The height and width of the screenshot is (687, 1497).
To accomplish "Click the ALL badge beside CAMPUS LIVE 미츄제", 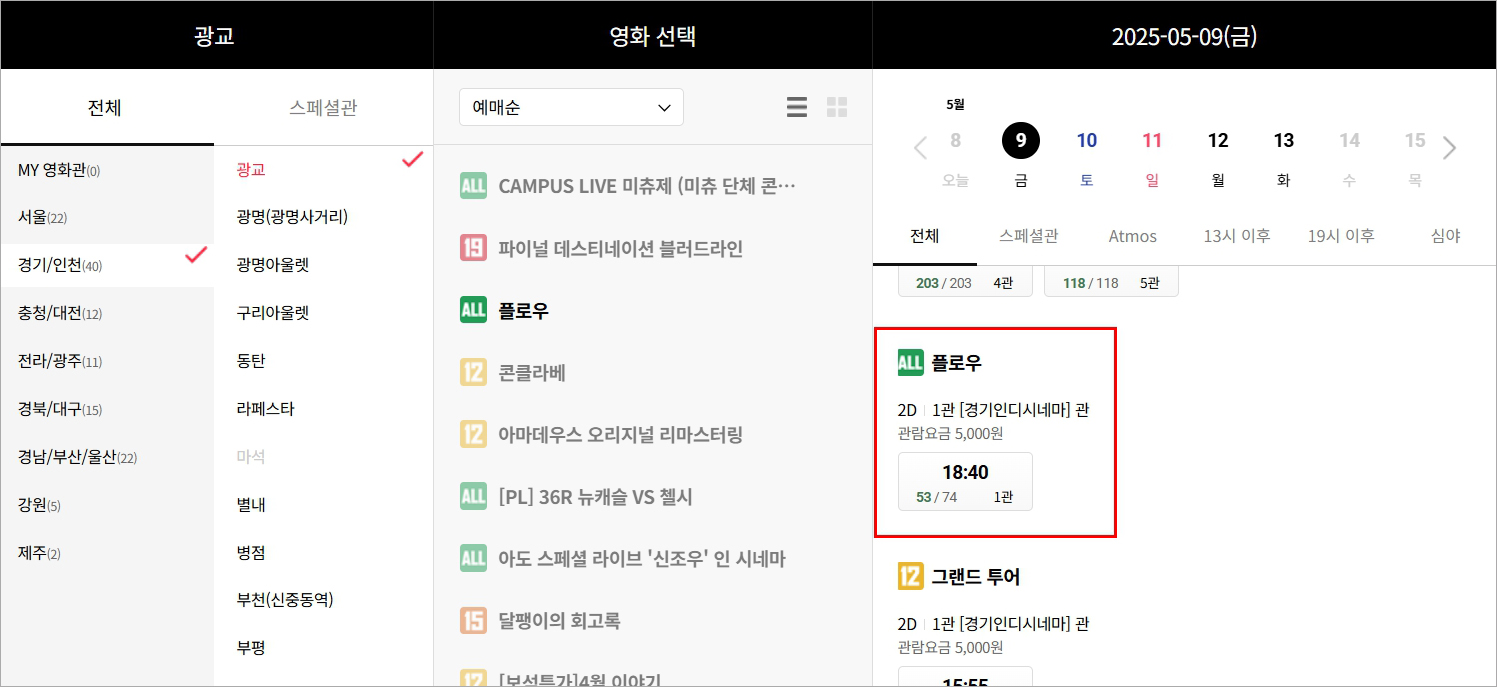I will click(473, 186).
